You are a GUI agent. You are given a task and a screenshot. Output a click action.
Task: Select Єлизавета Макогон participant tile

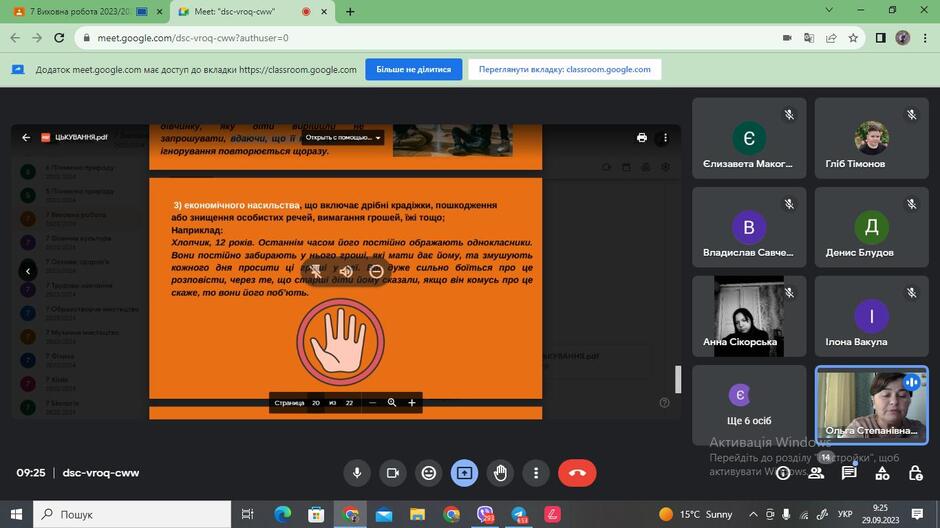749,138
